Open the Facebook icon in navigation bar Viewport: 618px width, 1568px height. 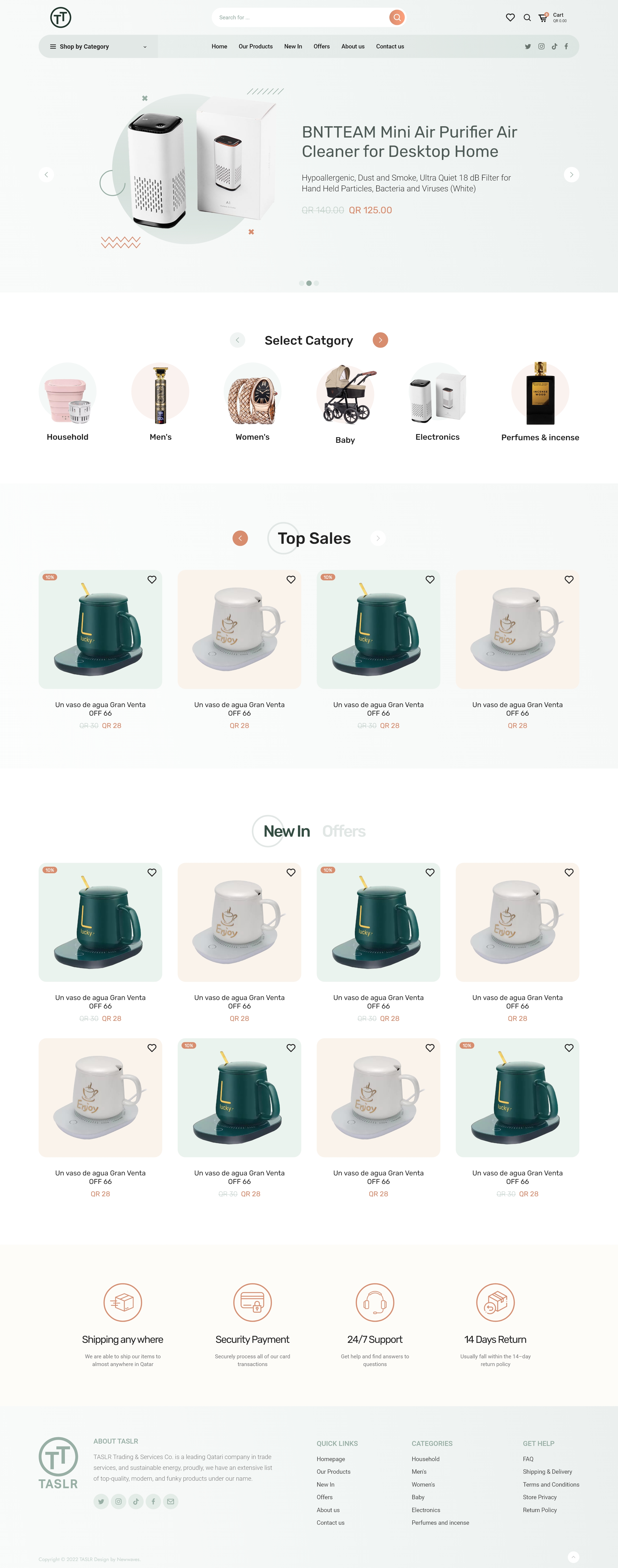pyautogui.click(x=566, y=46)
